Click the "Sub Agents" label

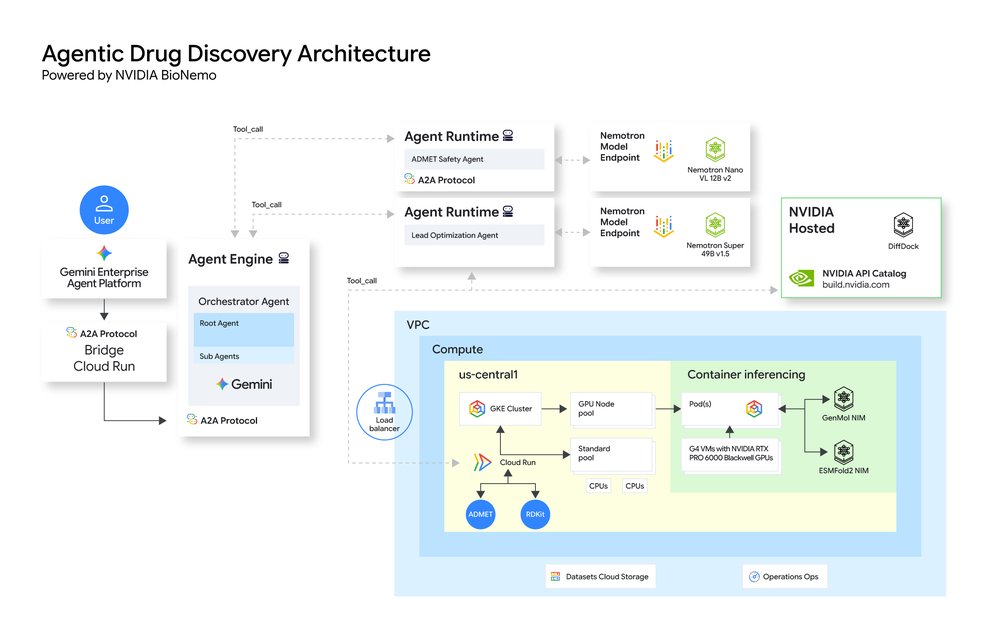219,356
